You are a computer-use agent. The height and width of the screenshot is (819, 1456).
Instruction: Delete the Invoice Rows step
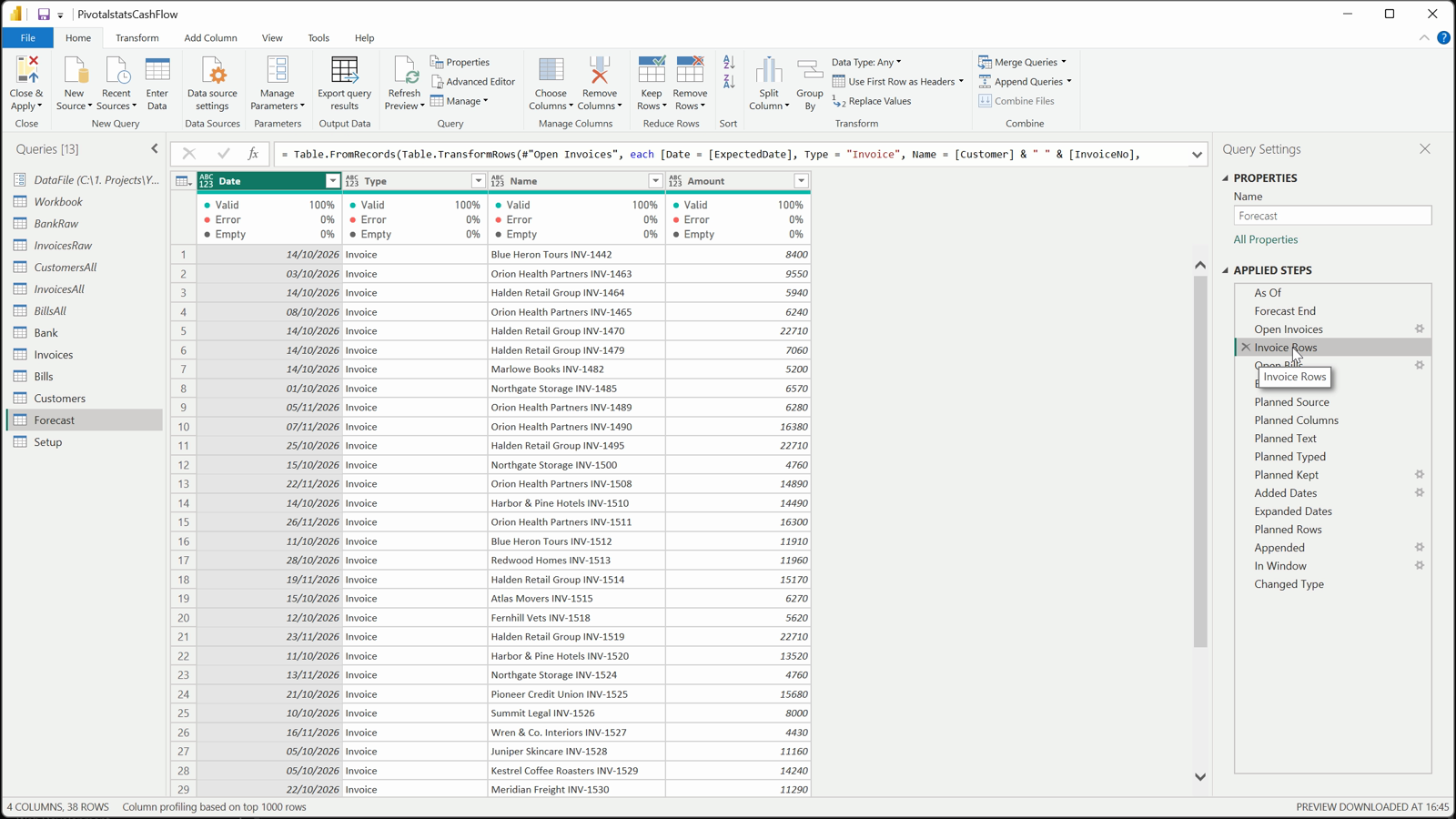1246,348
